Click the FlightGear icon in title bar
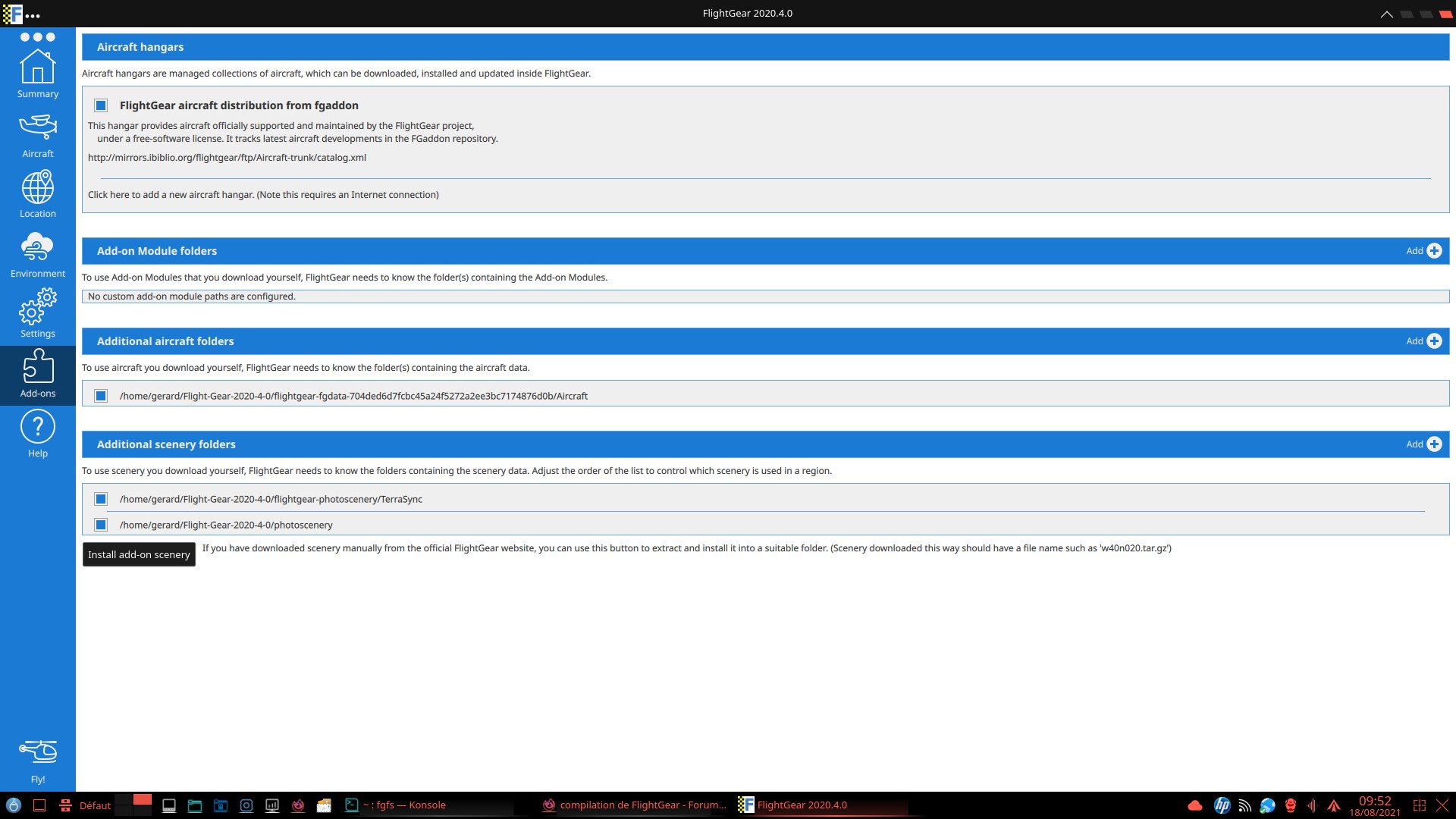 pos(13,14)
